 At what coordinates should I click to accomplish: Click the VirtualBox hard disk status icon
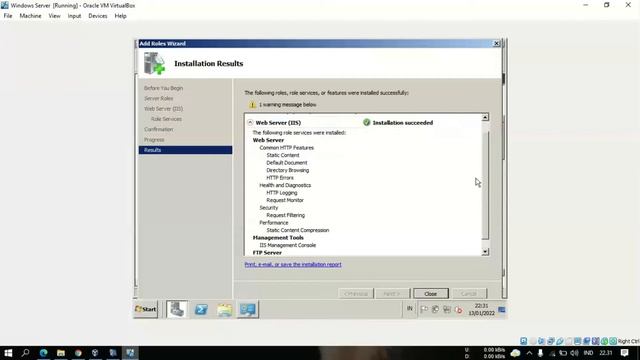[523, 341]
